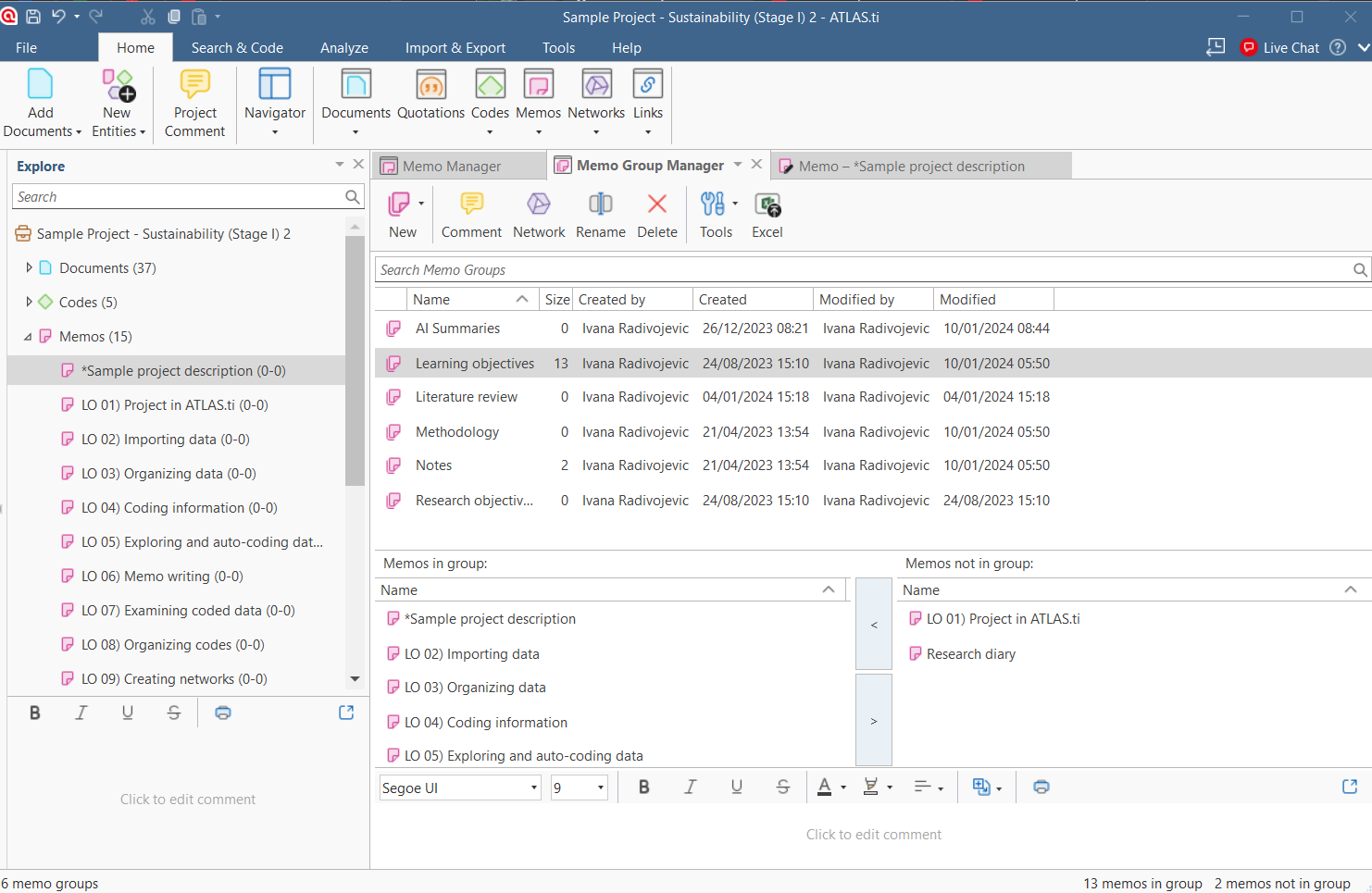1372x893 pixels.
Task: Toggle italic in the group comment editor
Action: [690, 787]
